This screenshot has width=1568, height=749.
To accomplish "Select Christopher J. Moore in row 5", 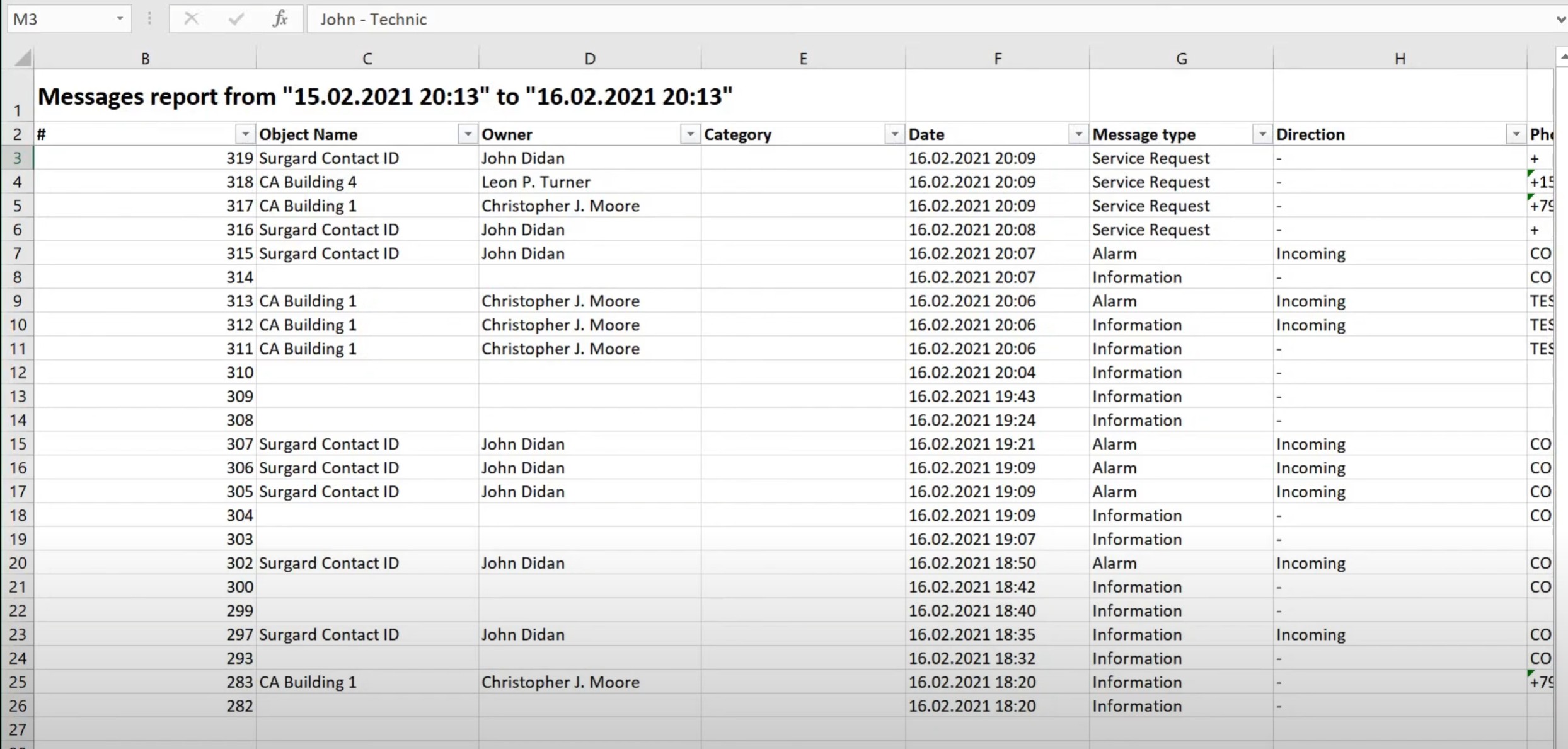I will point(590,206).
